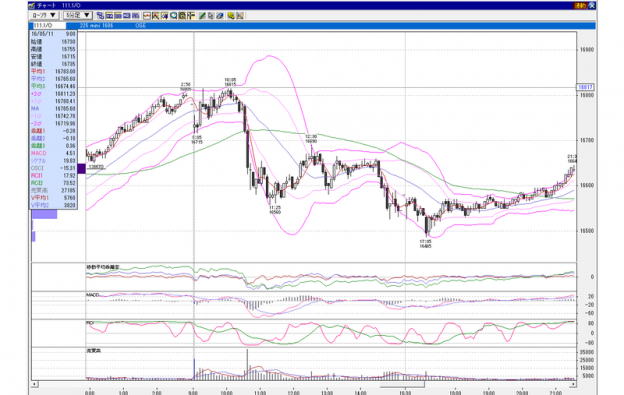624x395 pixels.
Task: Click the last toolbar icon with crossed tools
Action: (240, 16)
